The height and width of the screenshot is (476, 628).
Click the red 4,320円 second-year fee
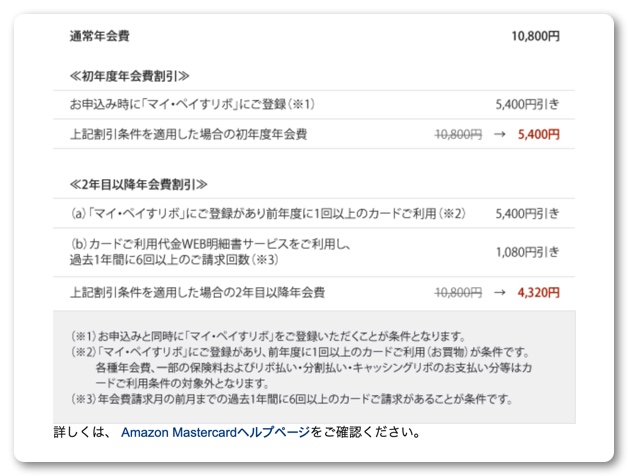(x=539, y=293)
